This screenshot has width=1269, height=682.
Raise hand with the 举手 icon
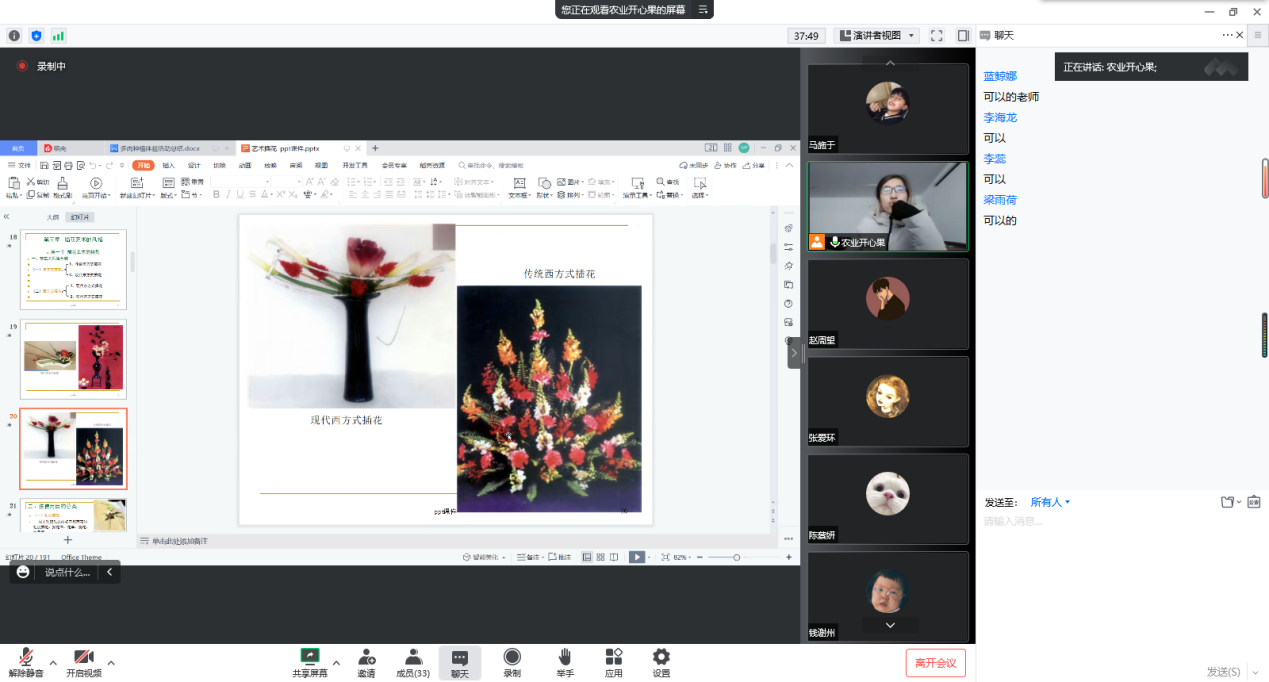(564, 658)
